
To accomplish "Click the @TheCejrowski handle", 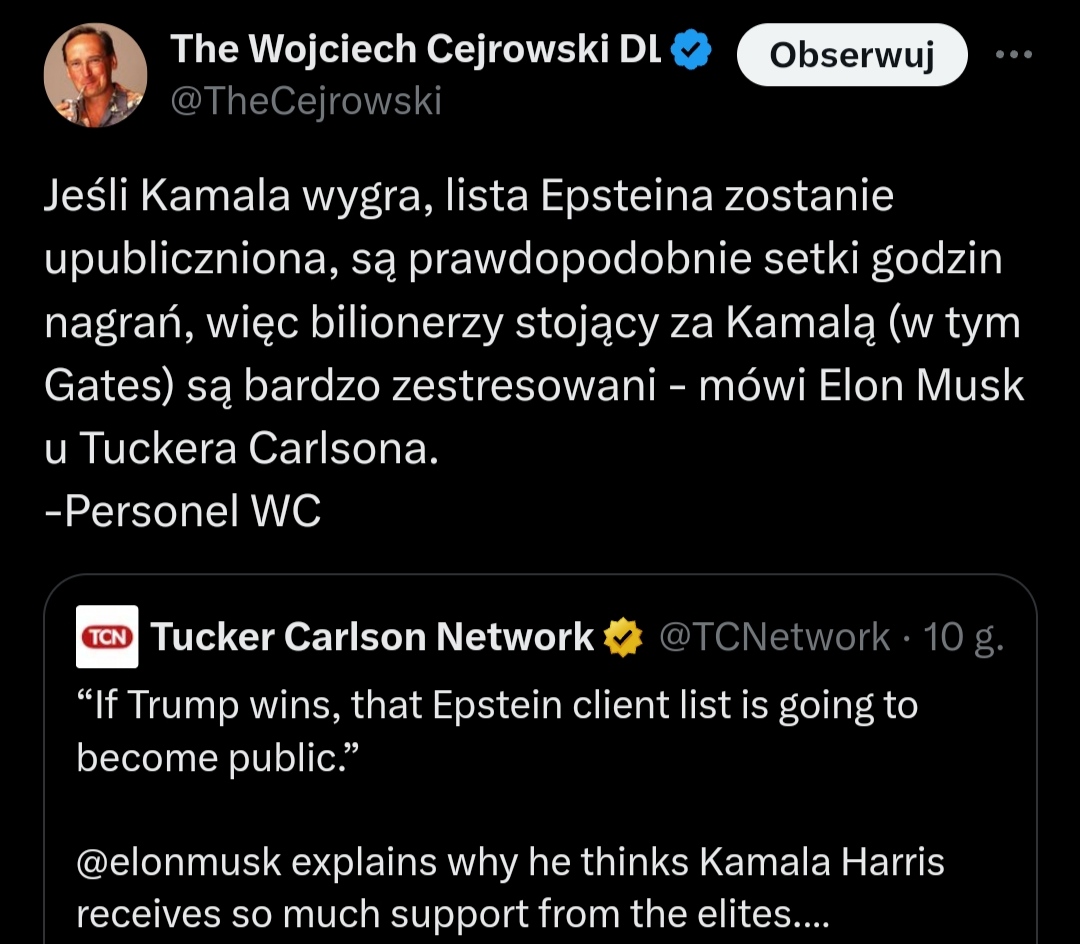I will point(306,101).
